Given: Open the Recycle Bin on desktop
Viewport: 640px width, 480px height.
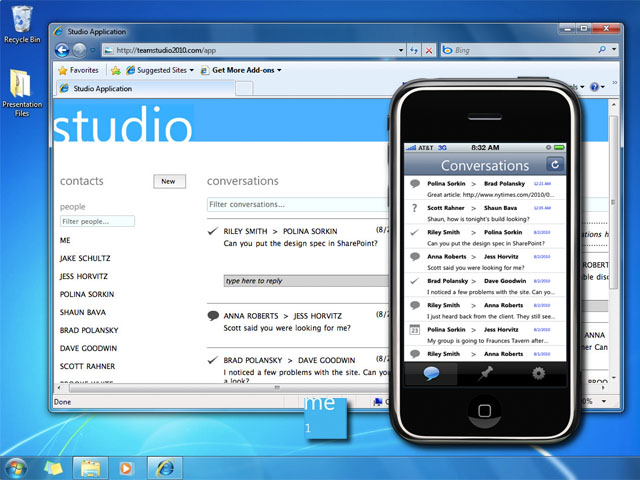Looking at the screenshot, I should click(21, 20).
